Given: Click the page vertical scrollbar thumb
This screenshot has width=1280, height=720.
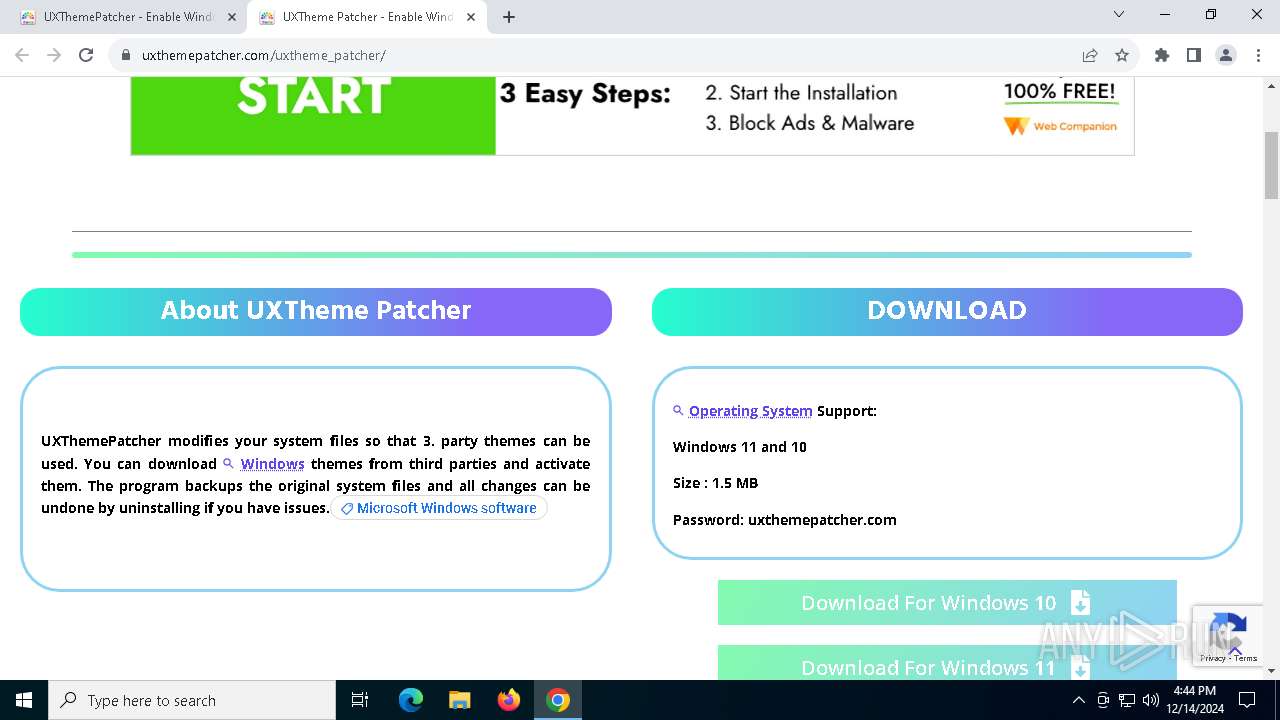Looking at the screenshot, I should tap(1271, 165).
